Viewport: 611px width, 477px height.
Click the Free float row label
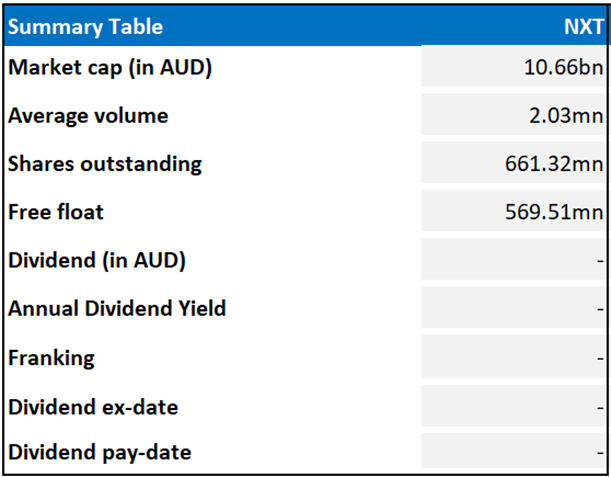56,212
